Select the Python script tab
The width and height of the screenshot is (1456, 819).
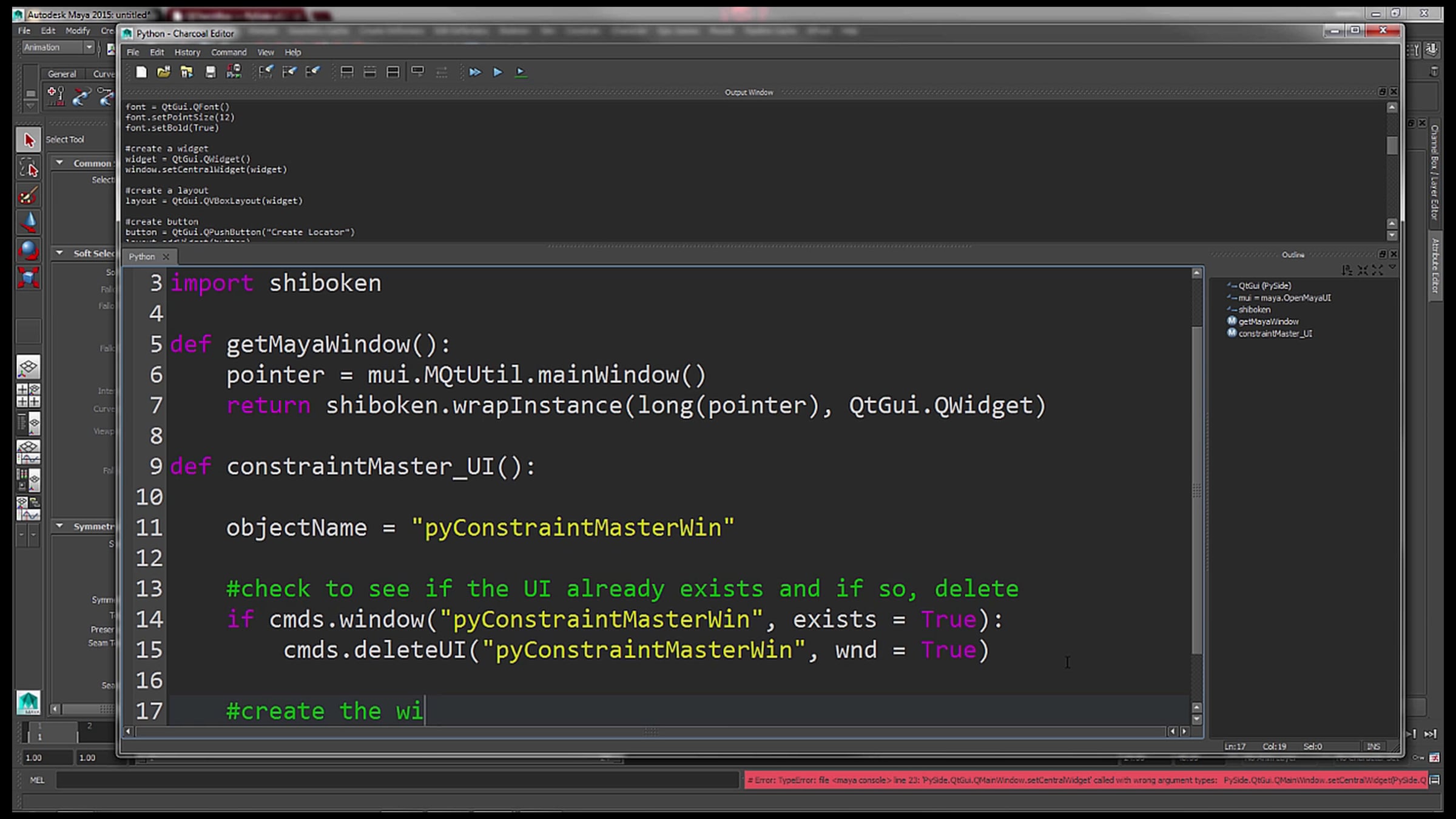click(x=142, y=257)
